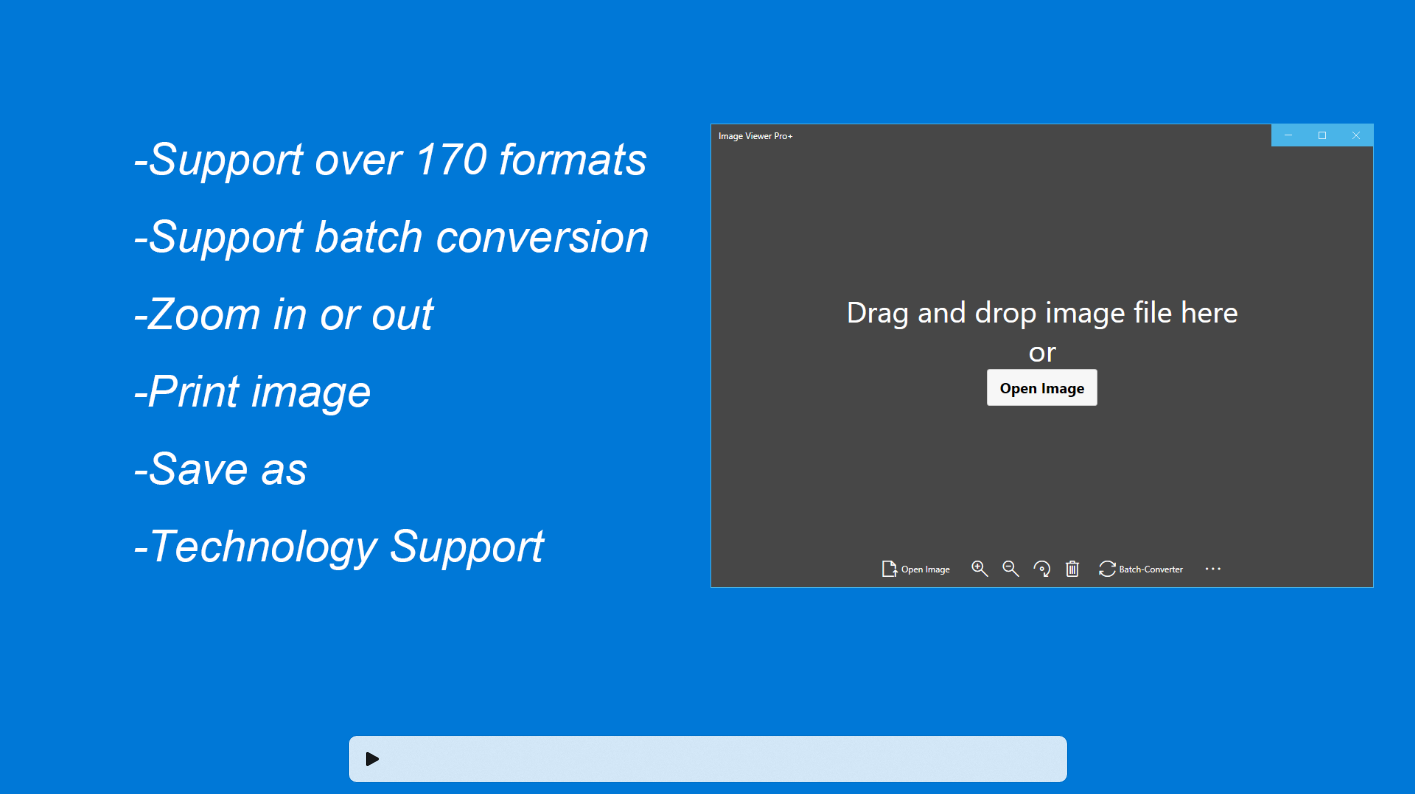The image size is (1415, 794).
Task: Click the 'Technology Support' feature line
Action: [x=338, y=547]
